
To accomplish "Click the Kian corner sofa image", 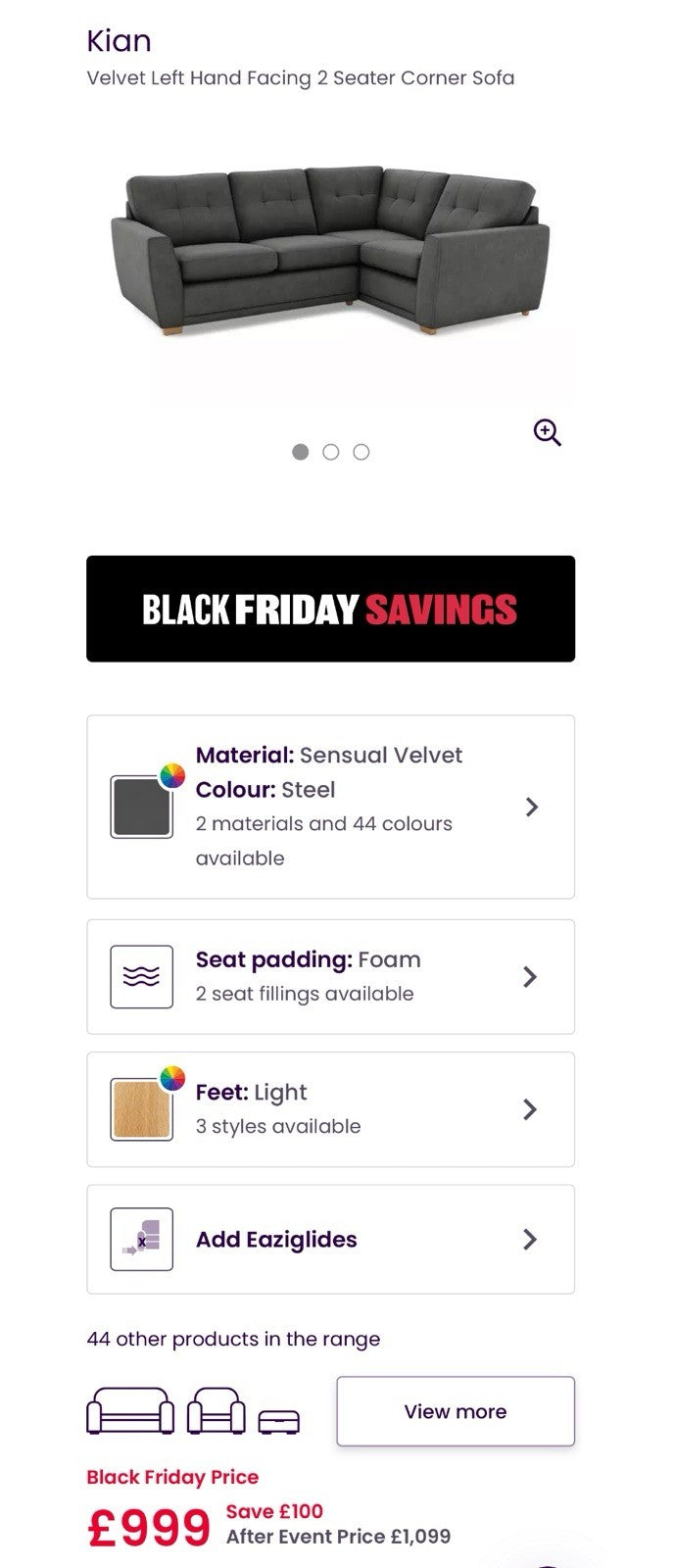I will (x=330, y=255).
